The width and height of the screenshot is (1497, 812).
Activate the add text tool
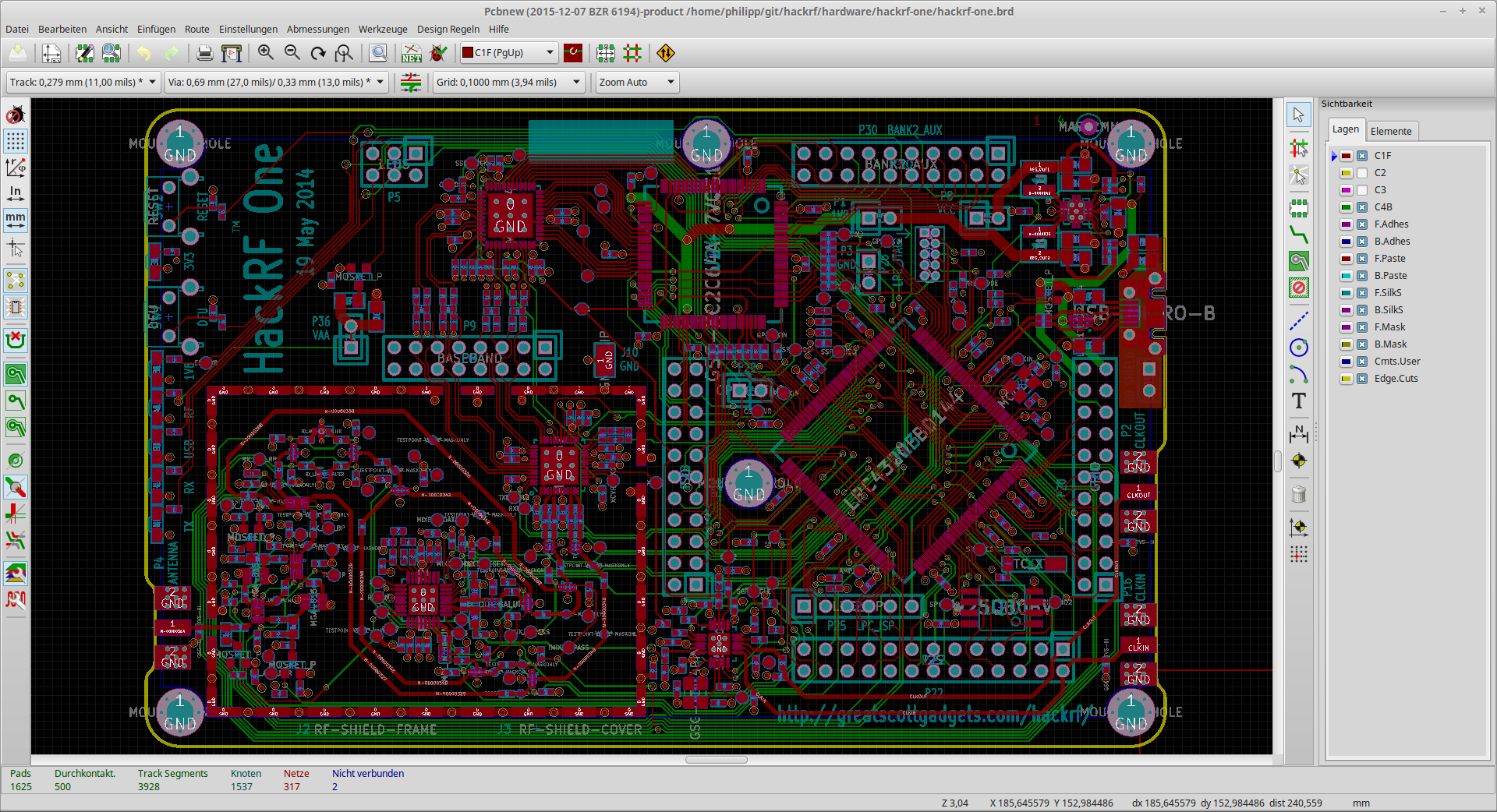point(1299,401)
